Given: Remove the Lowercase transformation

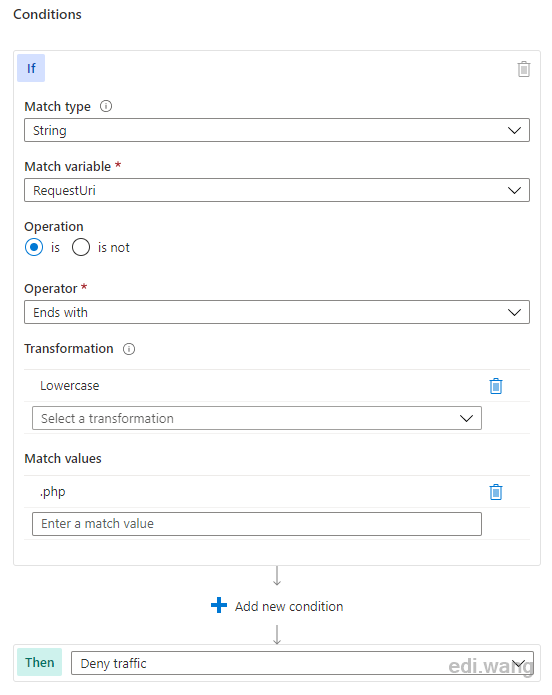Looking at the screenshot, I should coord(496,386).
